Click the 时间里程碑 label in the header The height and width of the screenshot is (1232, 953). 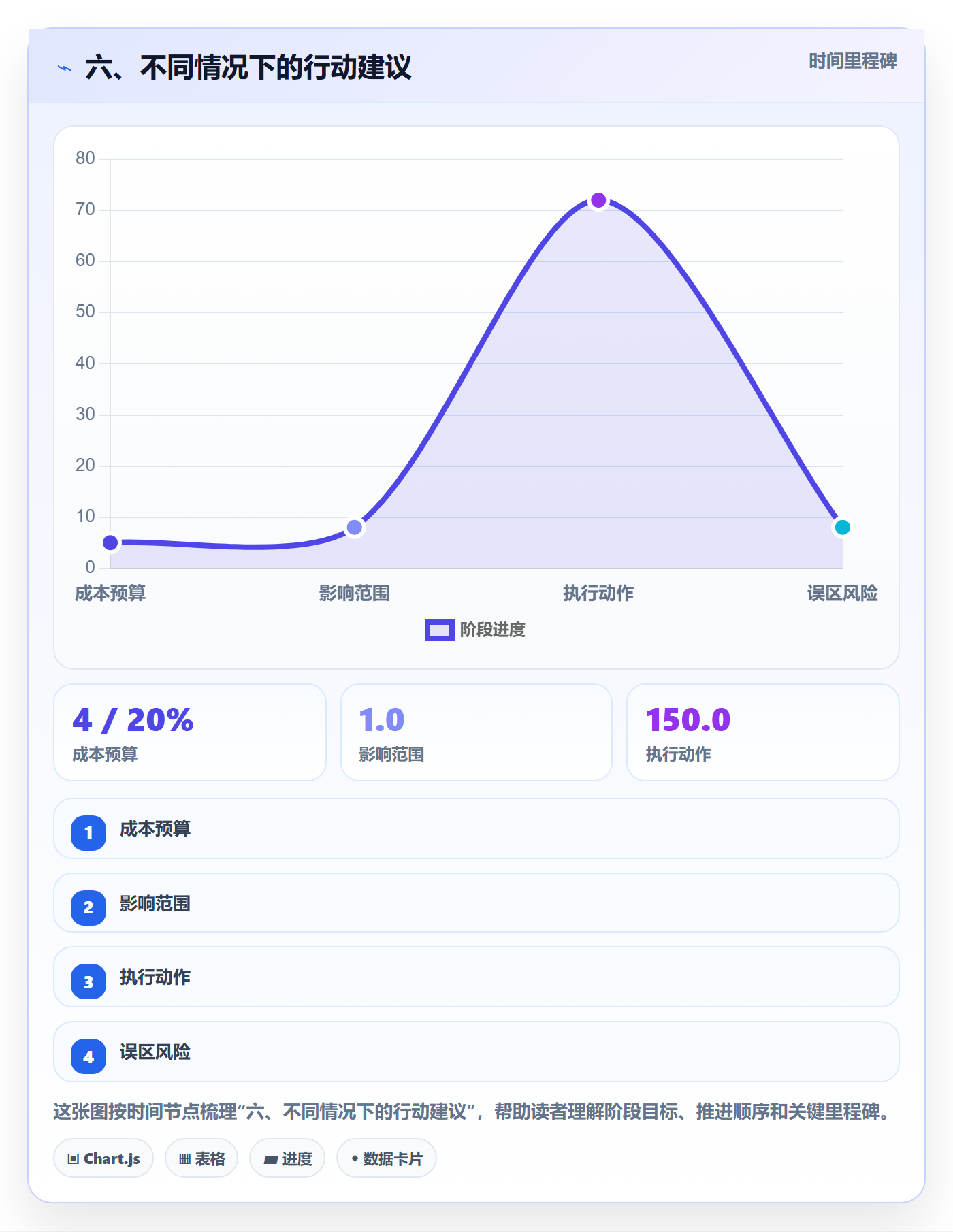point(853,61)
